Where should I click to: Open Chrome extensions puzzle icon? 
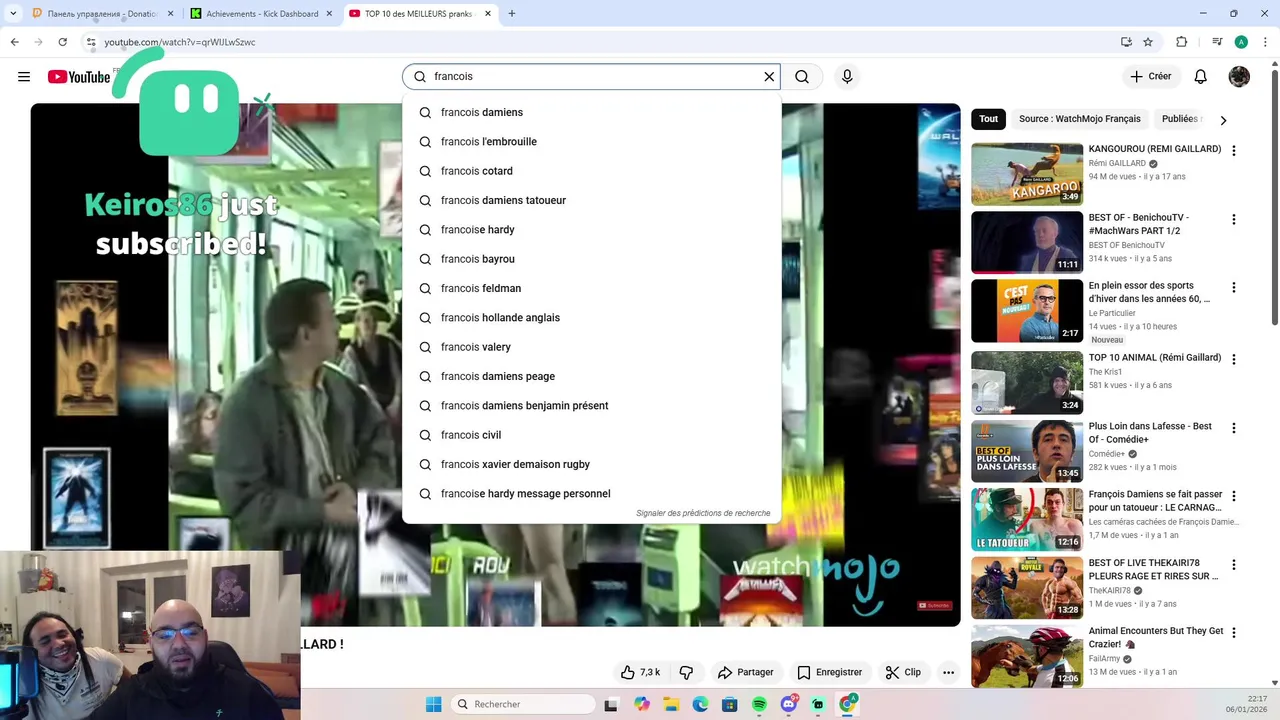(1182, 42)
